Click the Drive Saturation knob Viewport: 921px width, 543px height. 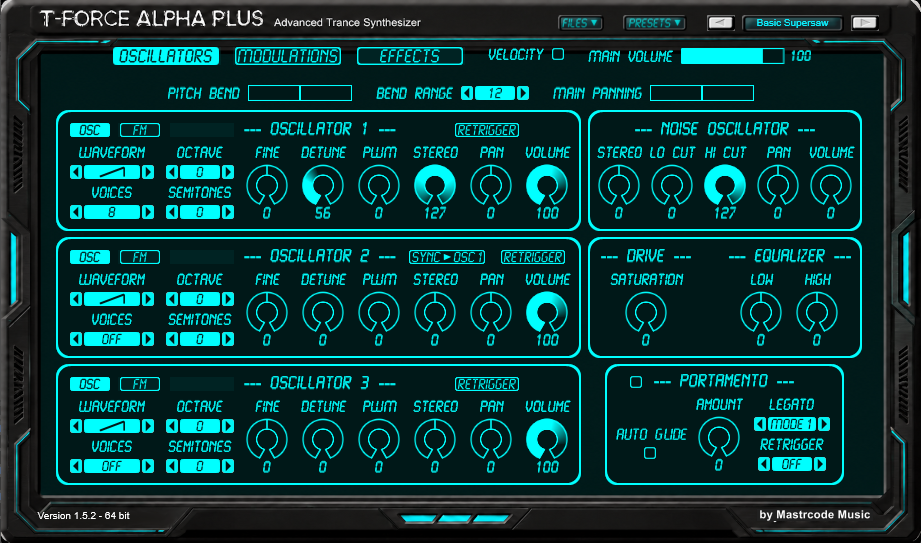click(x=646, y=312)
